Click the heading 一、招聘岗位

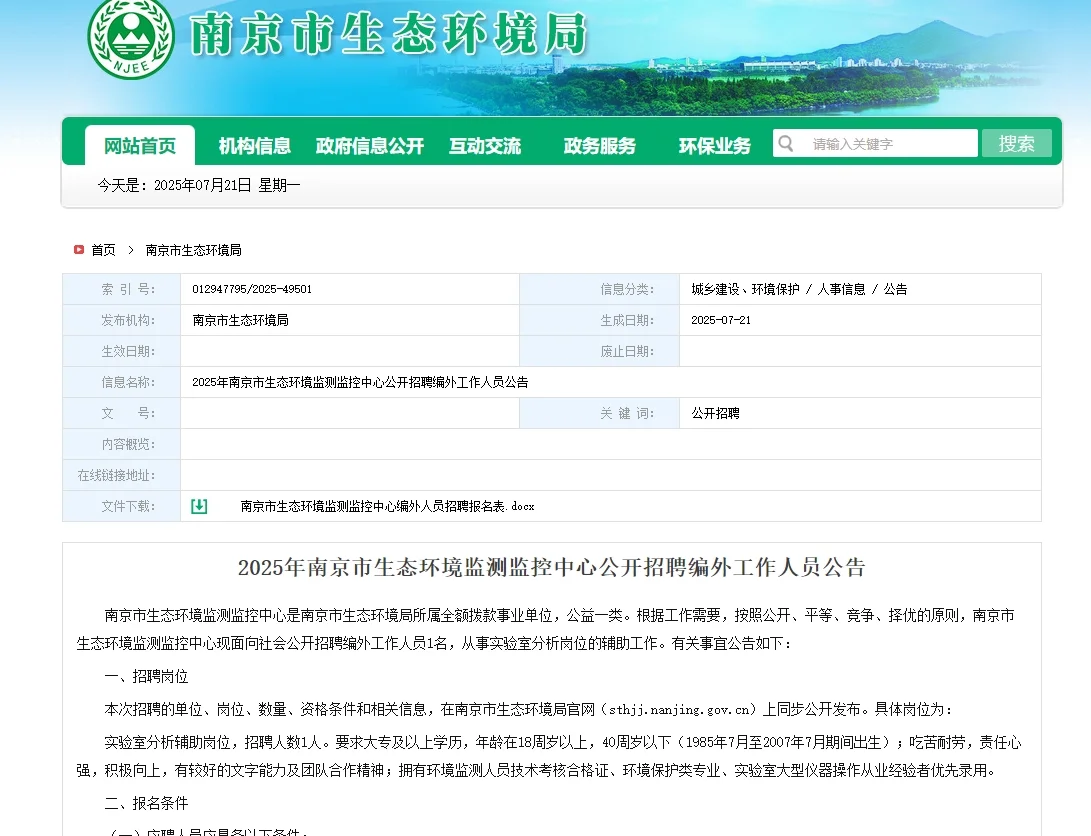(146, 676)
